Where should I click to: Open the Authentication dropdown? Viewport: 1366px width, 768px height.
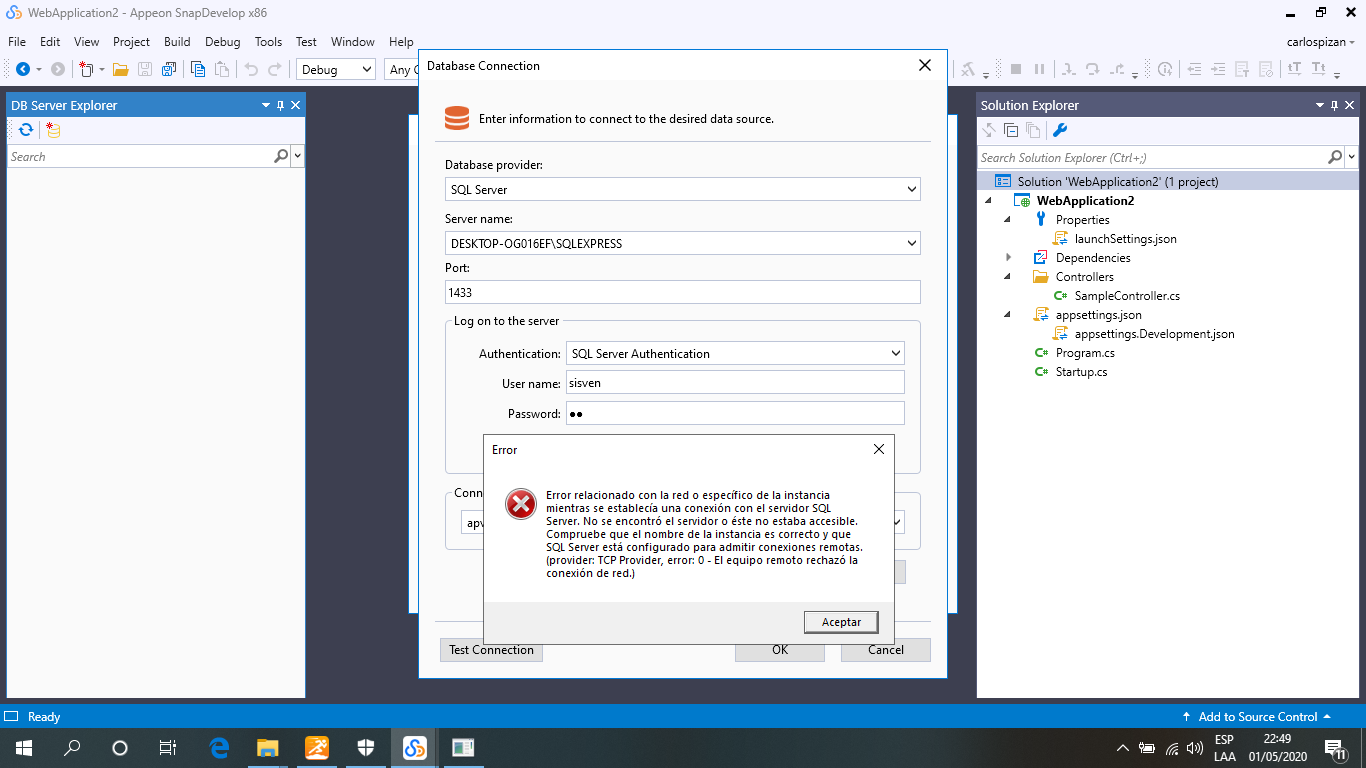pyautogui.click(x=895, y=353)
